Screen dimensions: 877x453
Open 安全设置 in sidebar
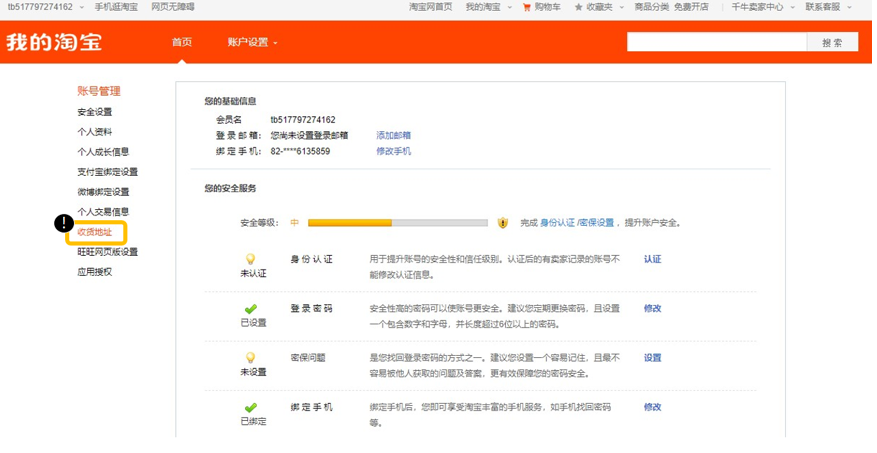pos(95,112)
